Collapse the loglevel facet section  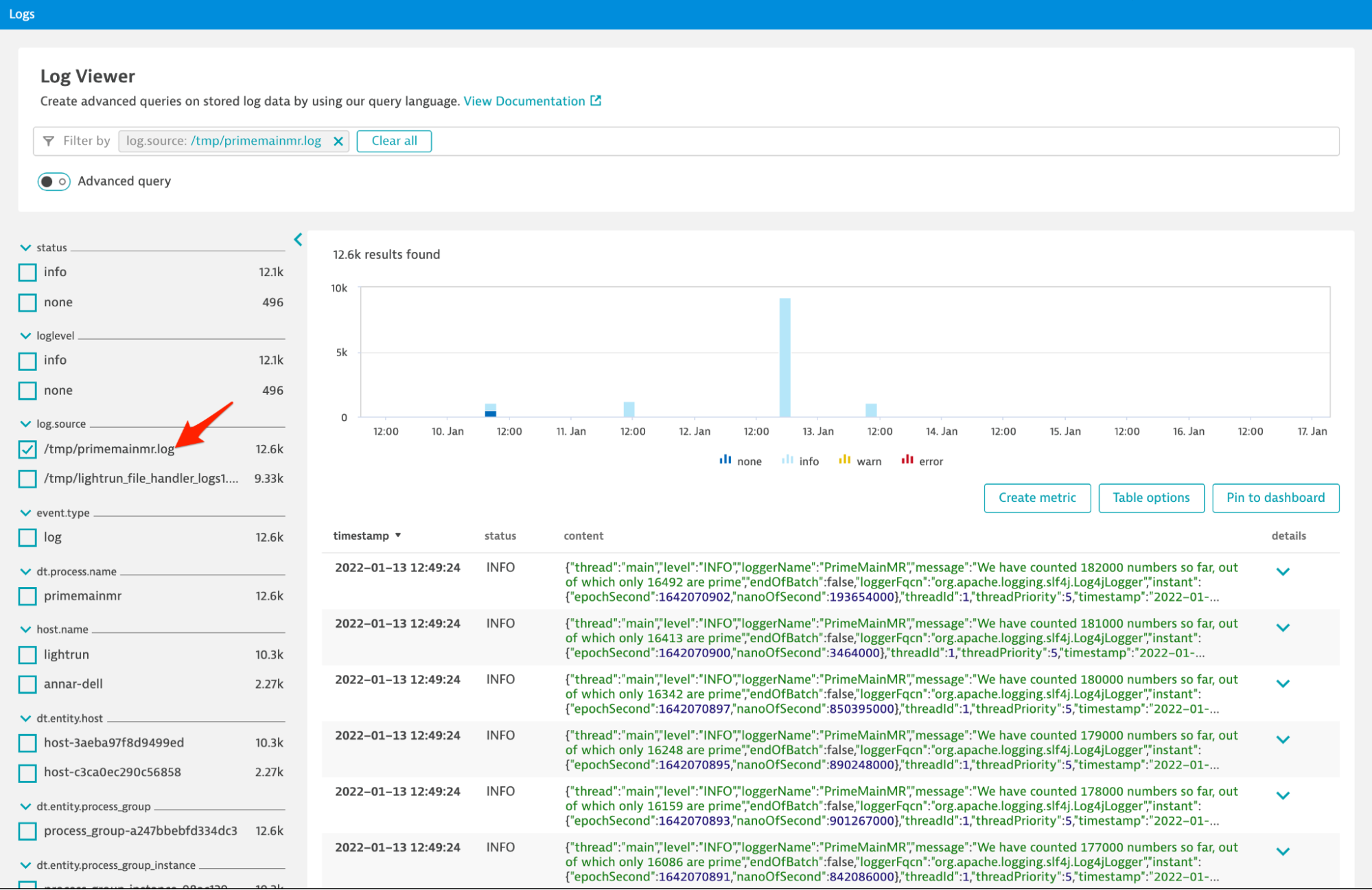(x=26, y=336)
